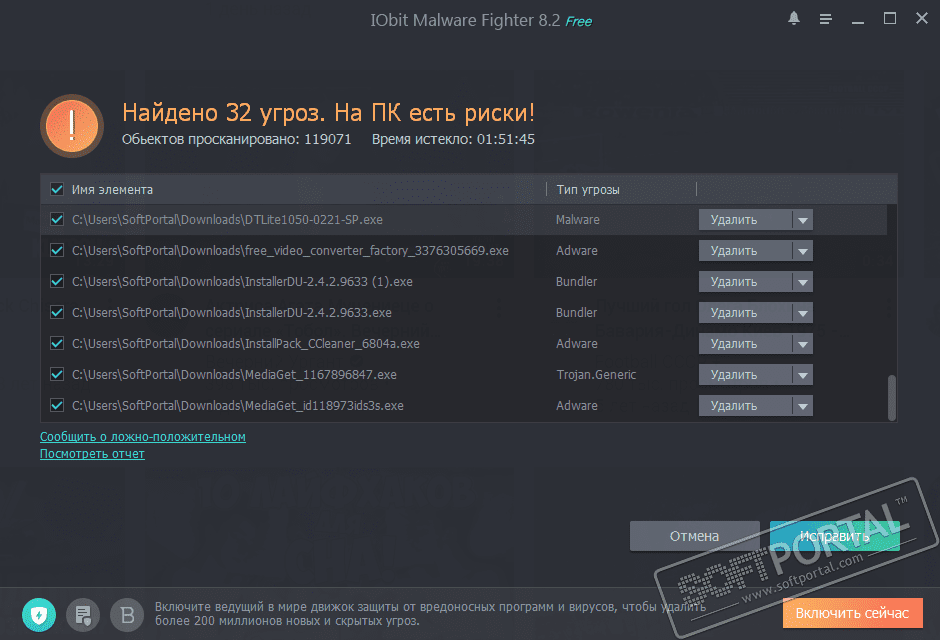Select the free_video_converter_factory_3376305669.exe path

(x=290, y=250)
